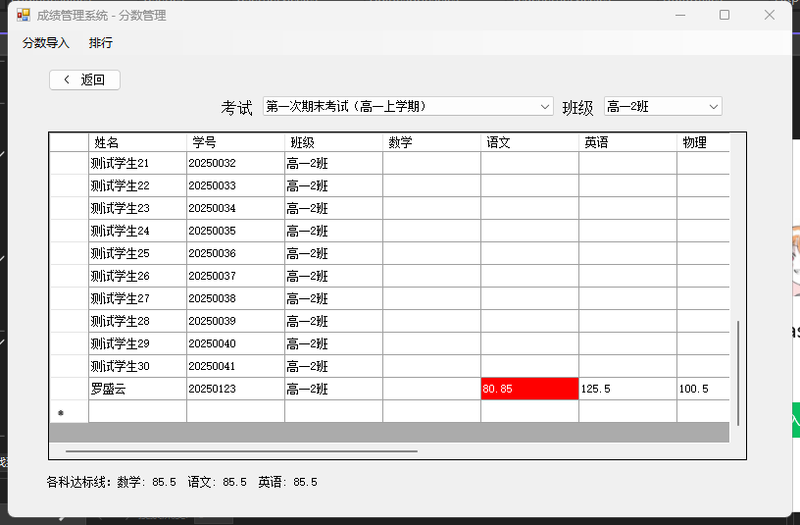Select the 测试学生22 name cell

click(138, 186)
